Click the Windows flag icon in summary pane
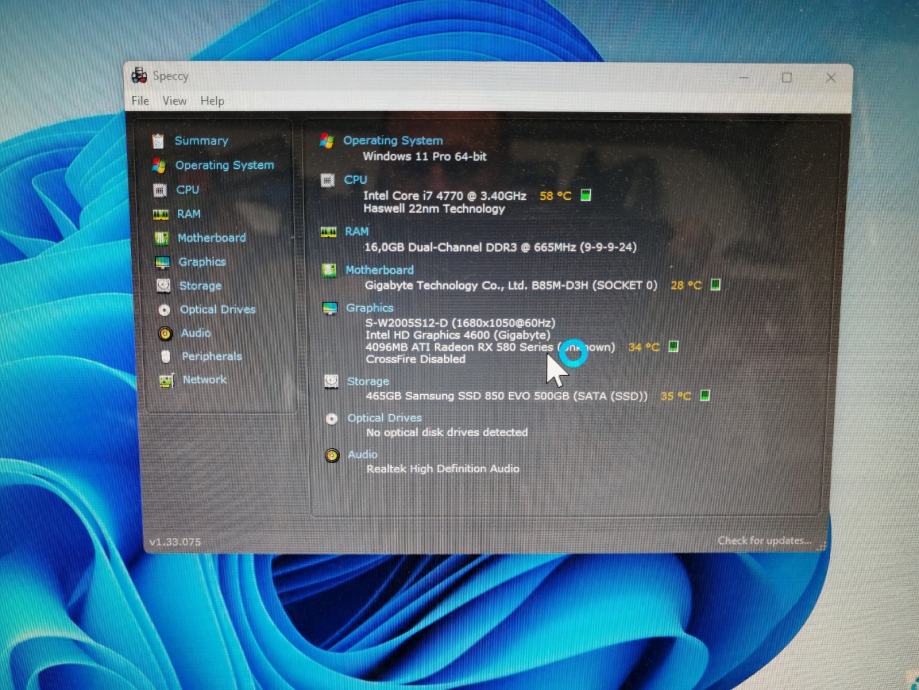This screenshot has width=919, height=690. click(x=326, y=141)
